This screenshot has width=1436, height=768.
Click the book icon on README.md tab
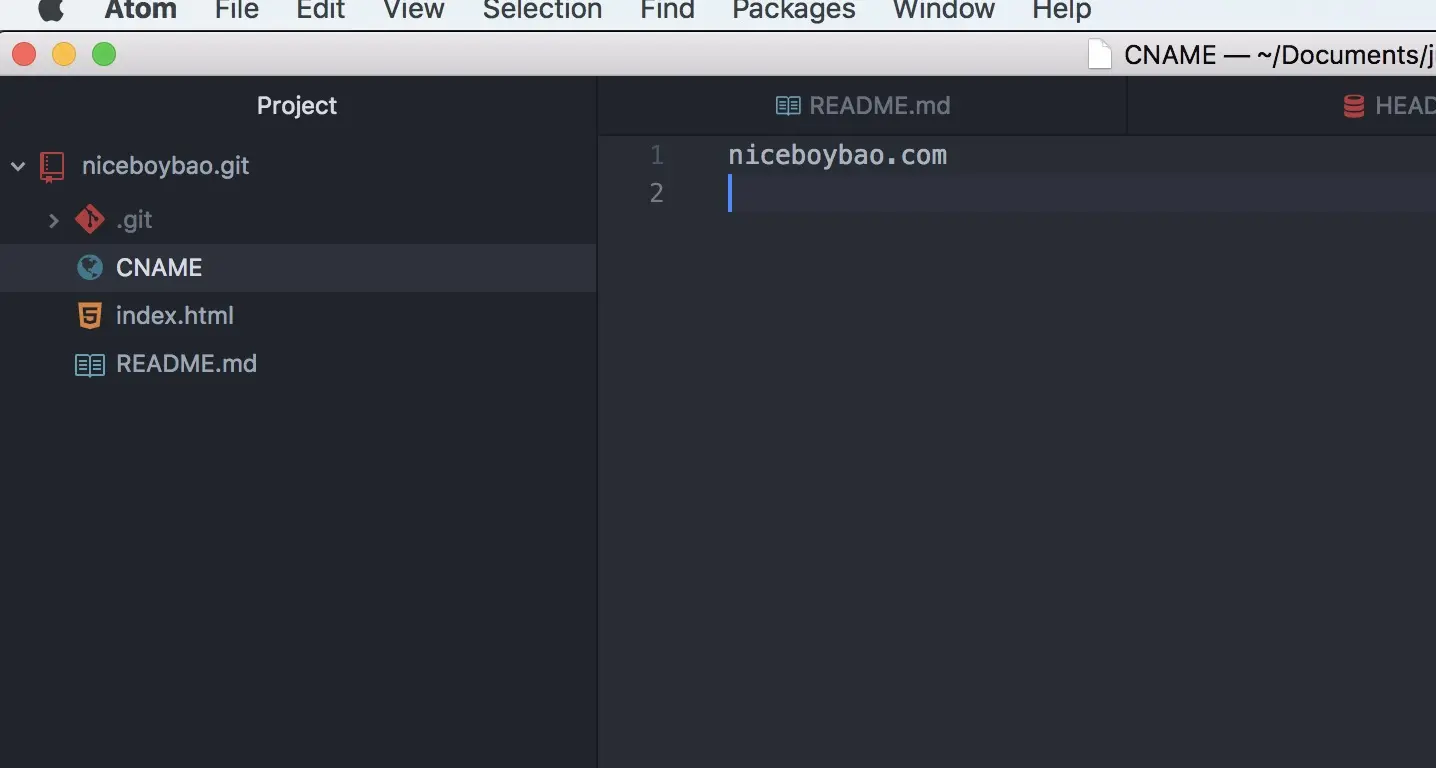click(x=788, y=106)
